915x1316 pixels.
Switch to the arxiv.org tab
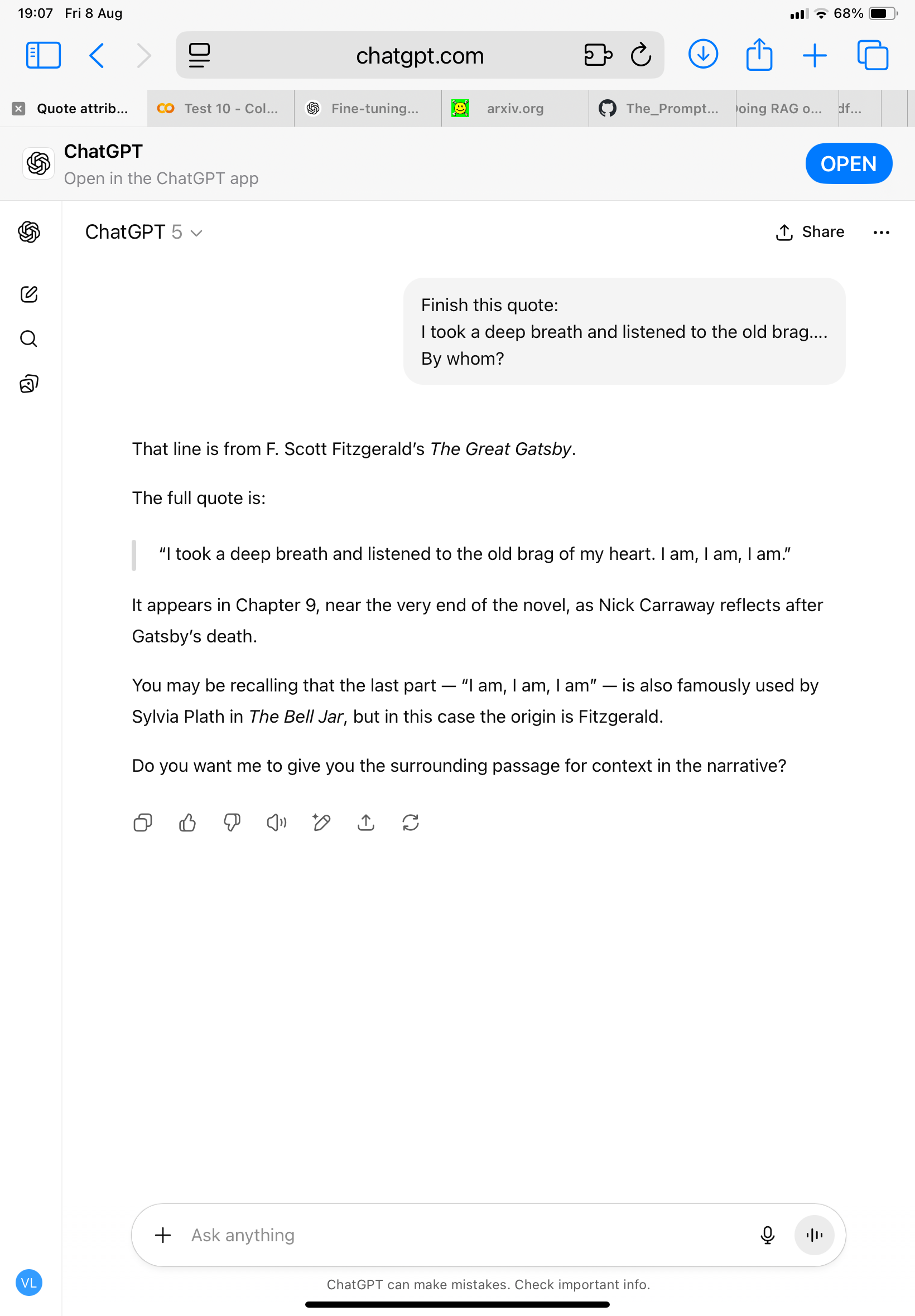(x=514, y=108)
